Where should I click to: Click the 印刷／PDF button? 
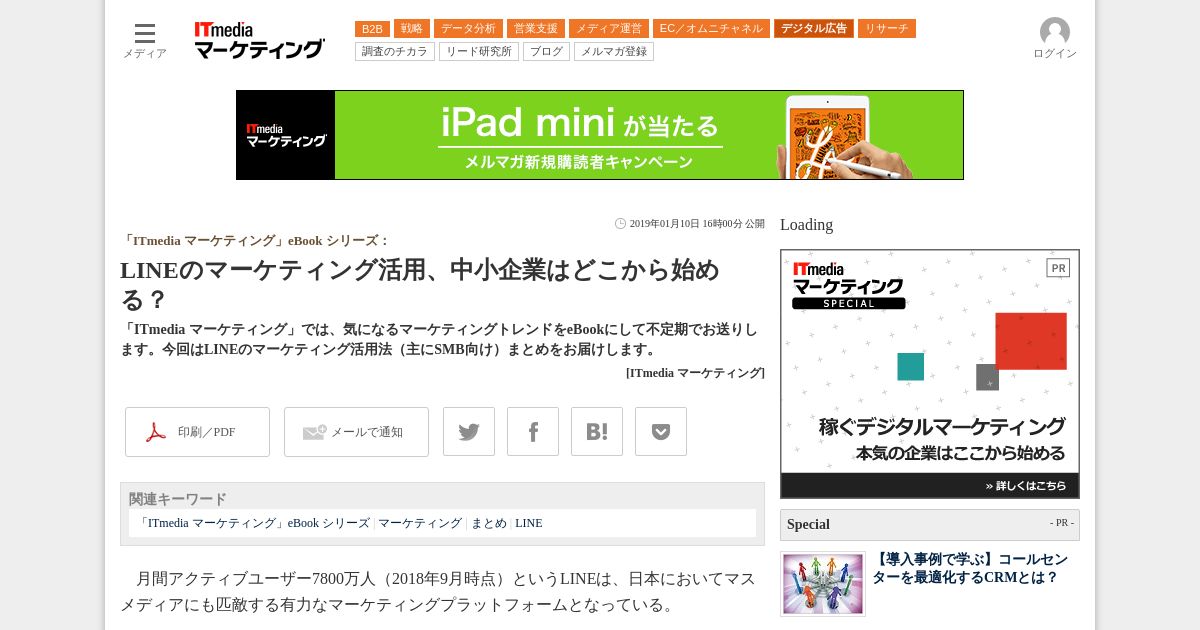[197, 432]
